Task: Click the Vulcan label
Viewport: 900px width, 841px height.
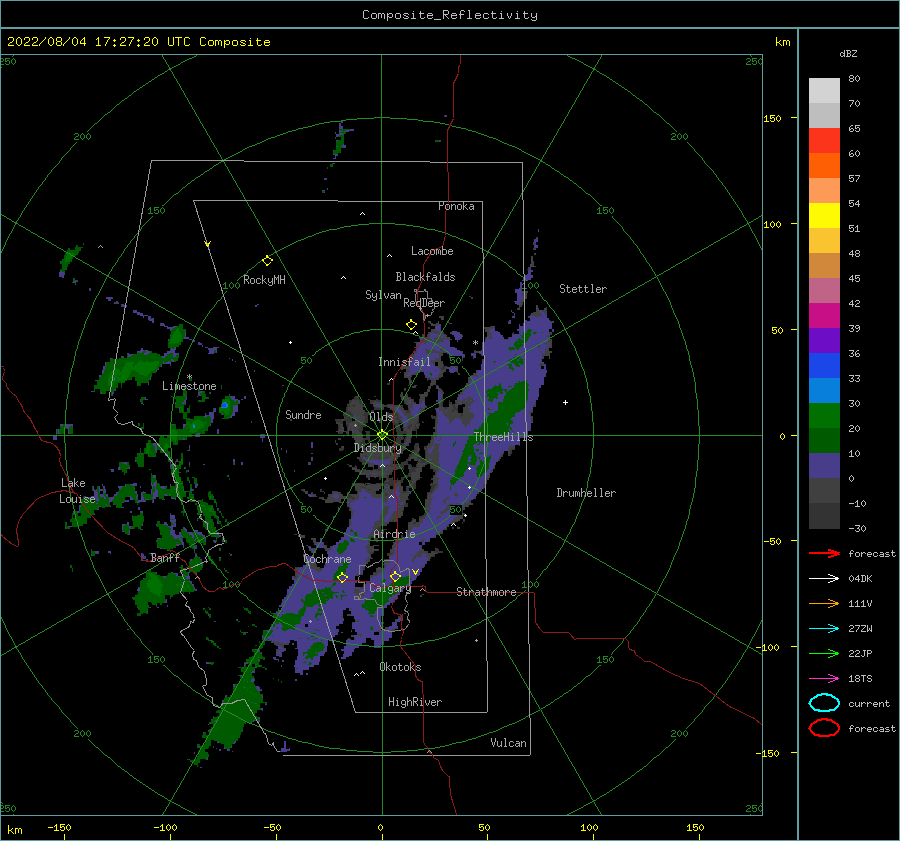Action: click(508, 743)
